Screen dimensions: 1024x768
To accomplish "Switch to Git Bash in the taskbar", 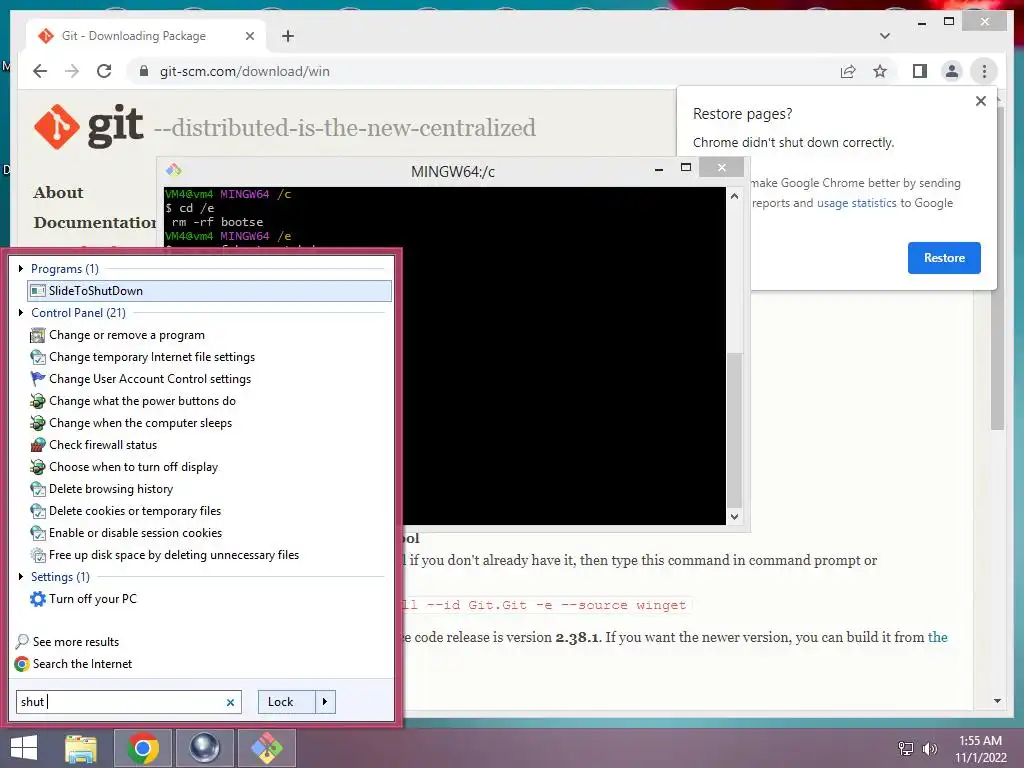I will (267, 748).
